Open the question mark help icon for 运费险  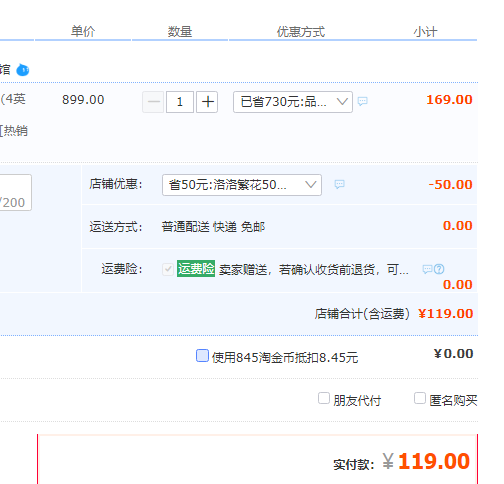click(439, 269)
